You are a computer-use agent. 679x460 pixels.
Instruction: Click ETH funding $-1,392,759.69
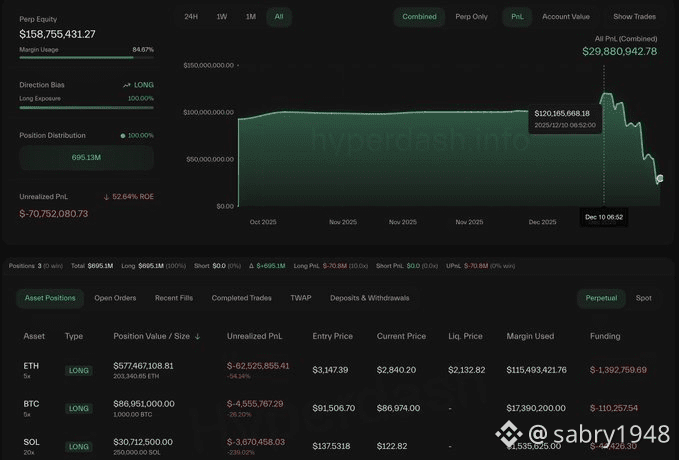tap(618, 370)
